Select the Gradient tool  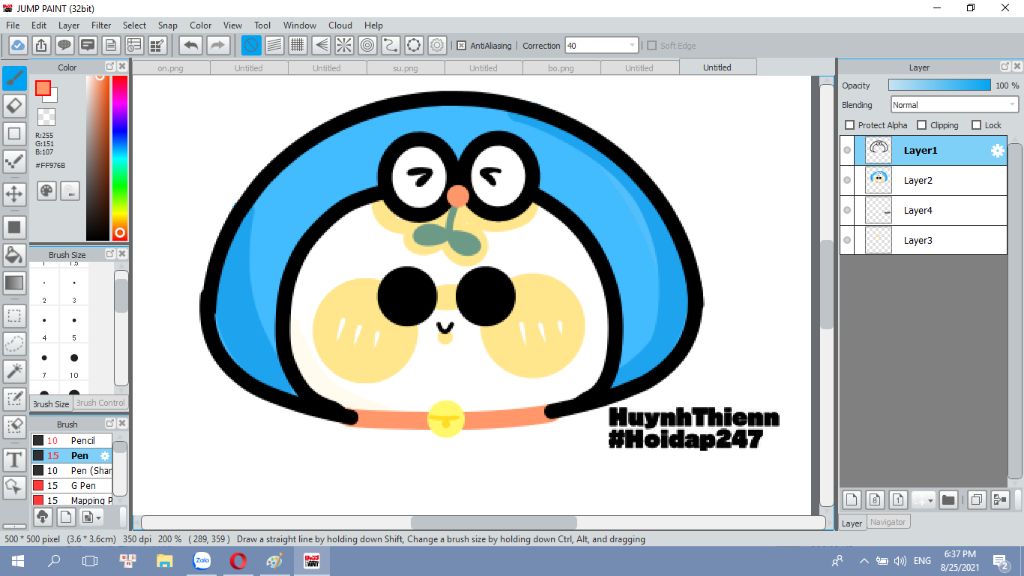coord(14,283)
